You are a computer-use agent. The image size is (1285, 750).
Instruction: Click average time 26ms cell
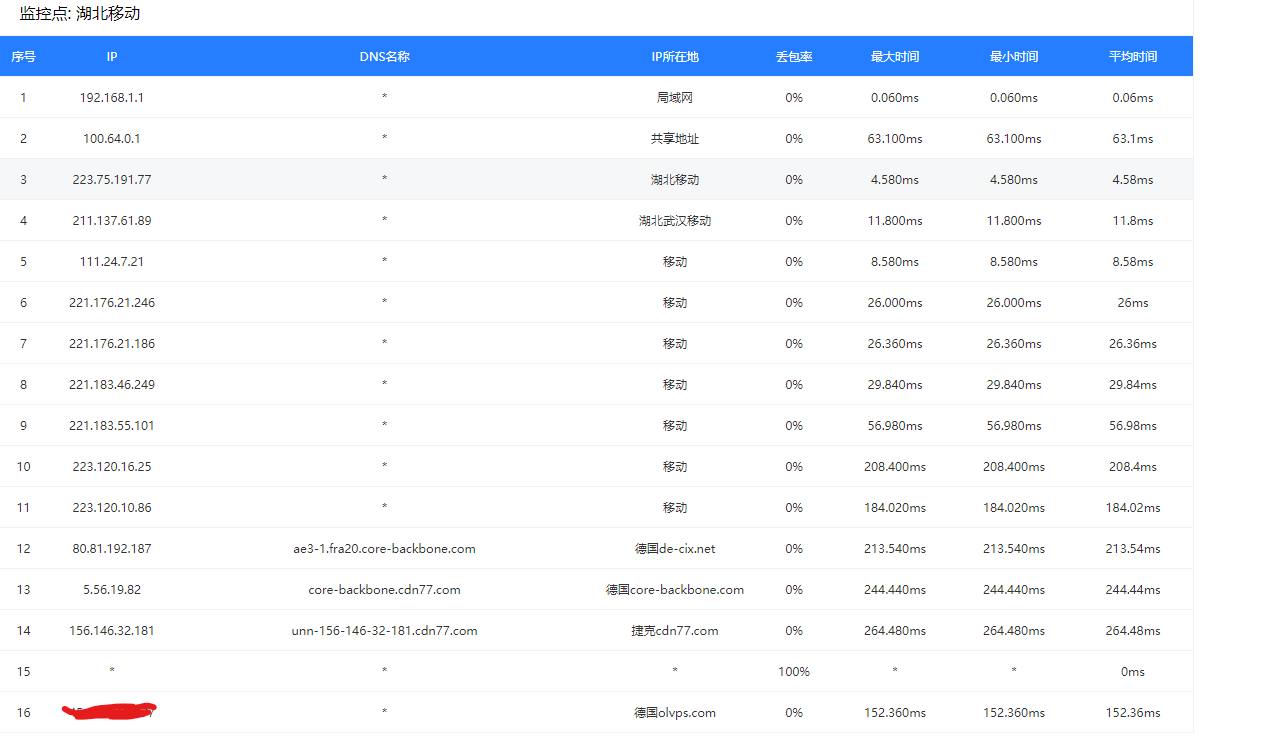pyautogui.click(x=1133, y=303)
